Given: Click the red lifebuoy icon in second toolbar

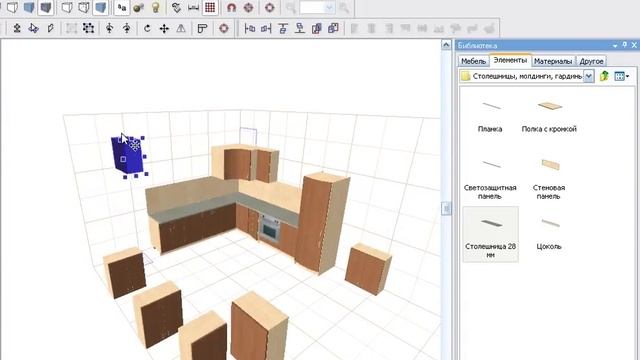Looking at the screenshot, I should 224,28.
